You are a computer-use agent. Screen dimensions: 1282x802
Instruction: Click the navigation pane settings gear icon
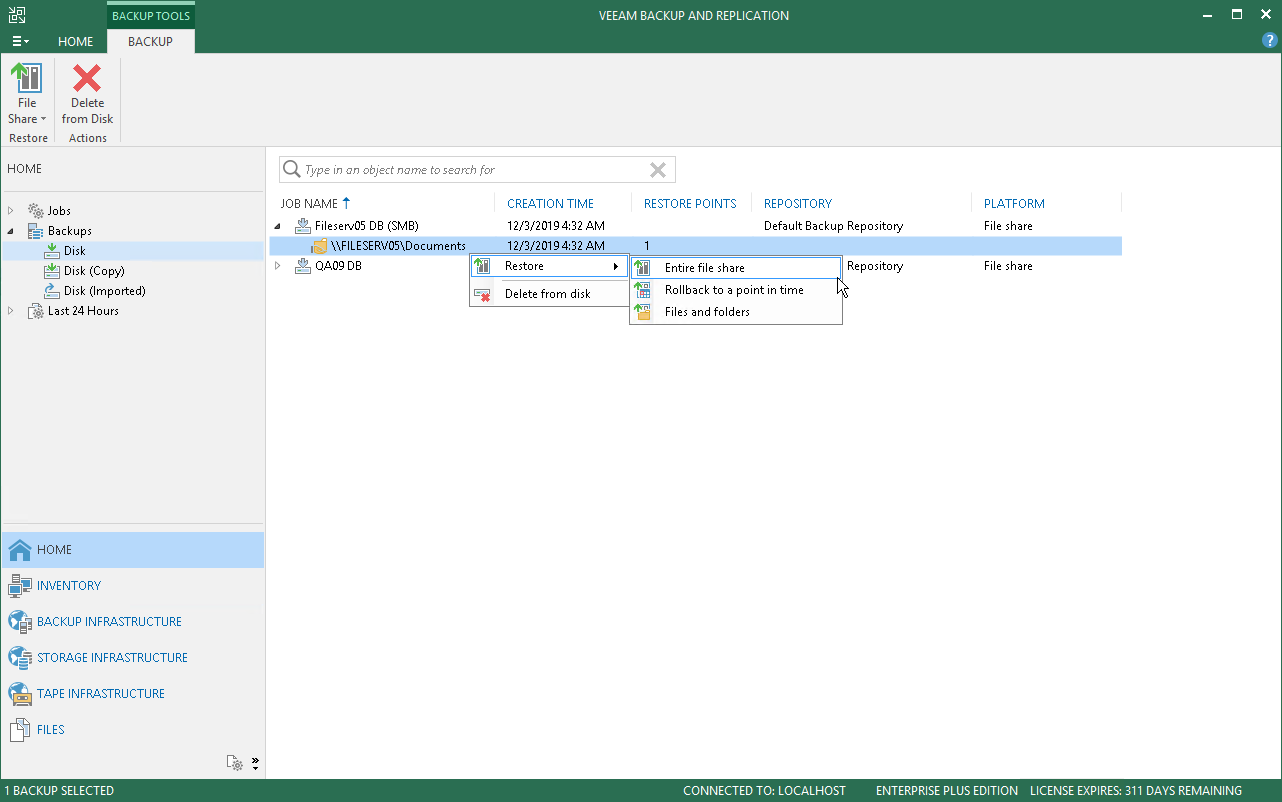(x=235, y=763)
